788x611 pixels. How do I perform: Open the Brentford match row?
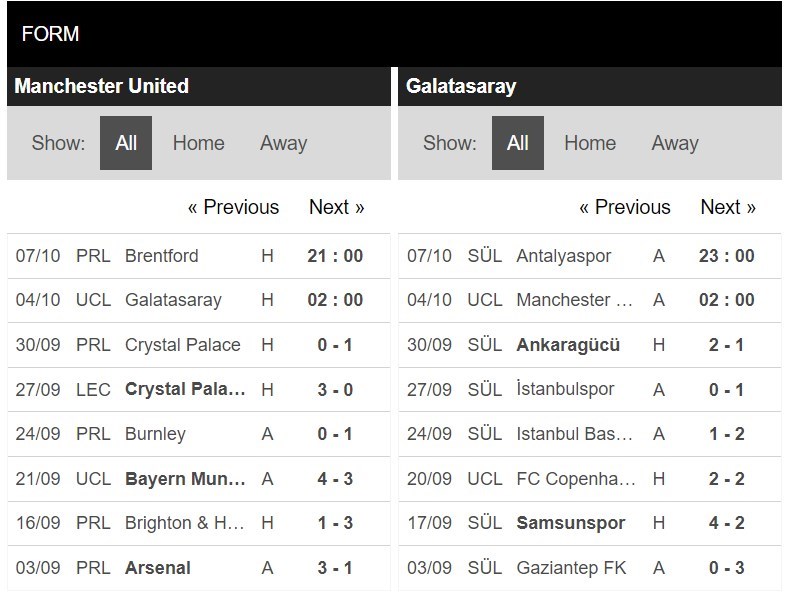[161, 256]
